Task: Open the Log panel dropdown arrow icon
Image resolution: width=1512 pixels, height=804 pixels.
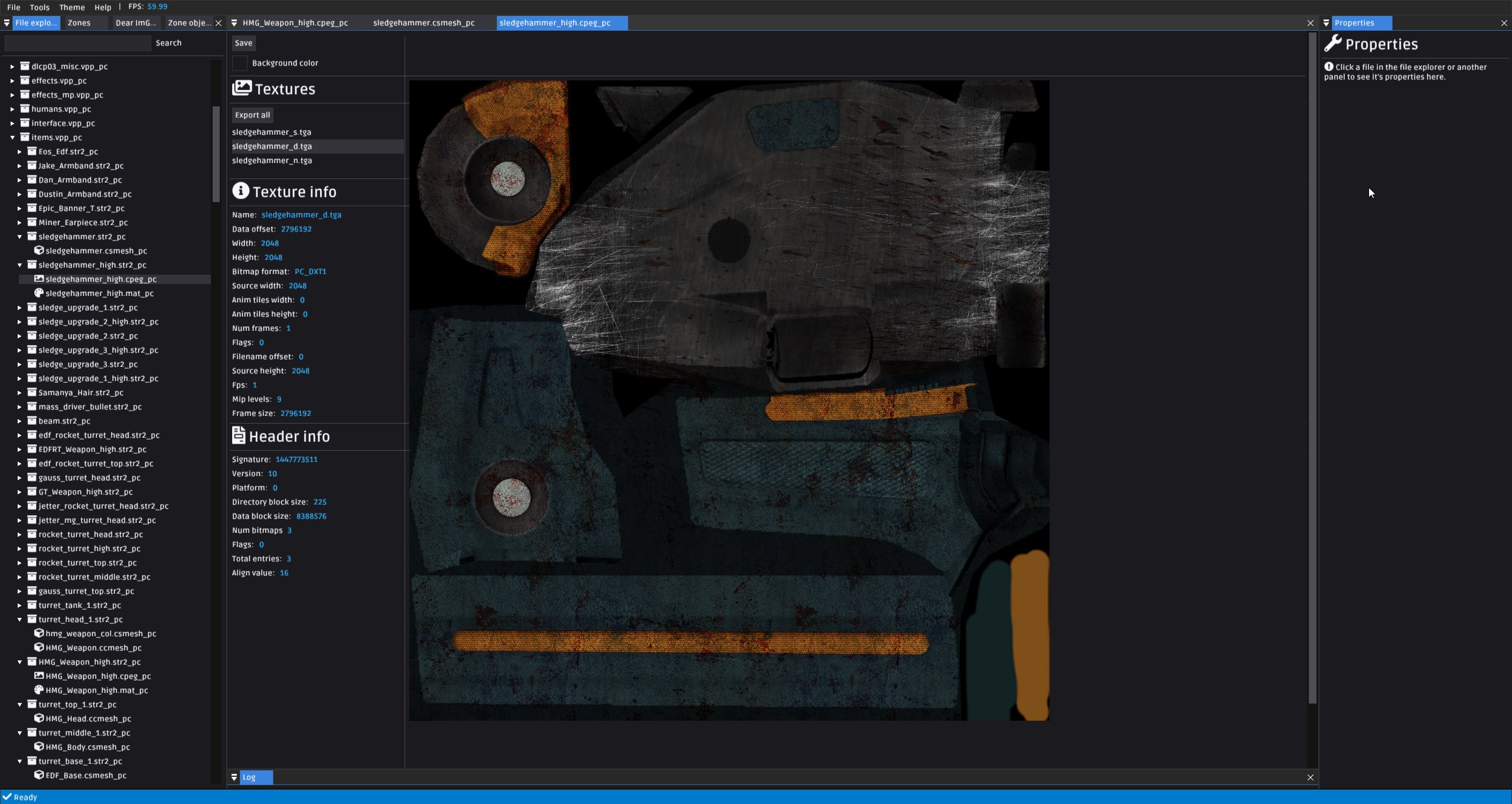Action: [234, 777]
